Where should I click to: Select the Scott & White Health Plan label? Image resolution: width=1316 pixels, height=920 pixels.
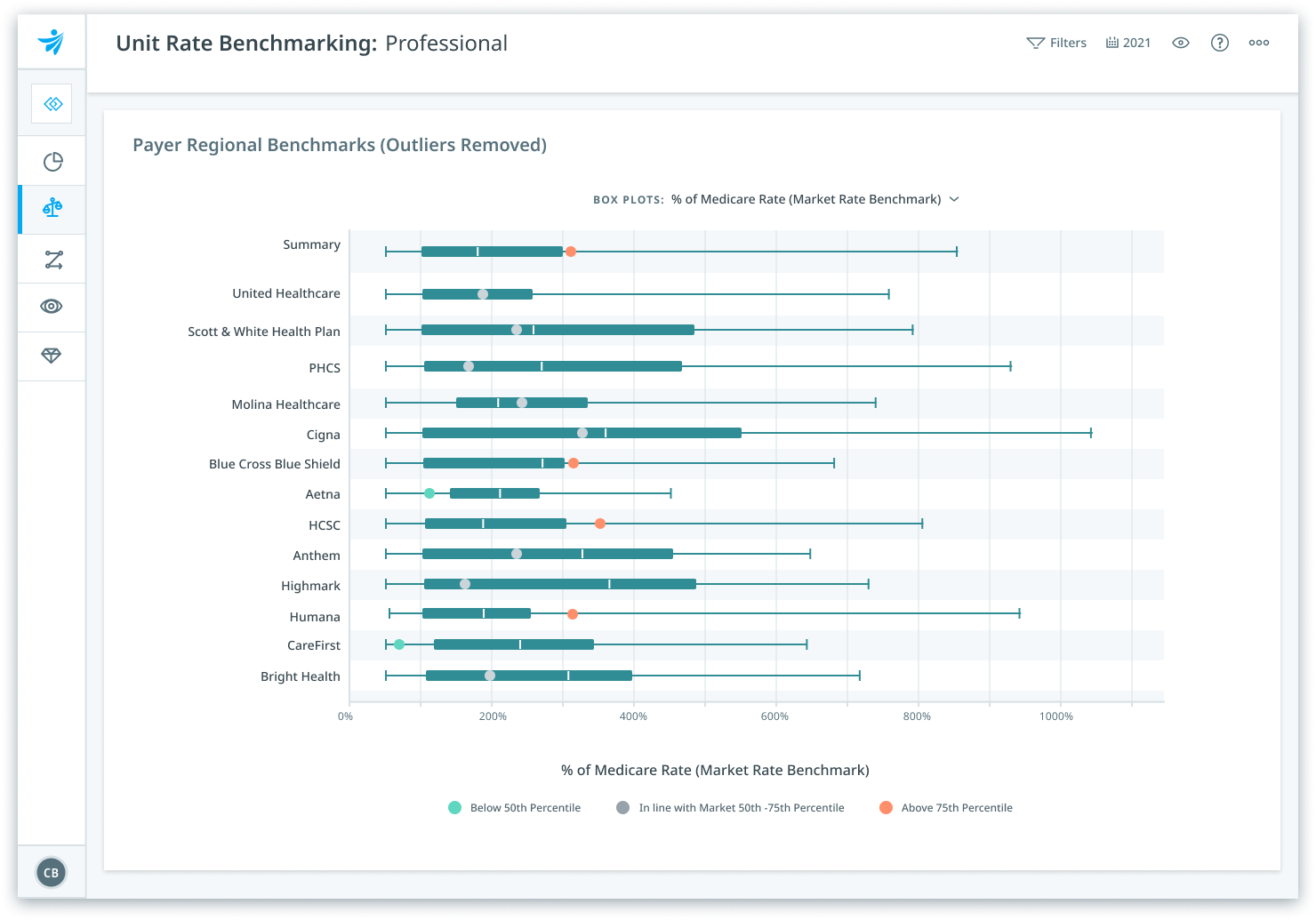click(x=264, y=332)
